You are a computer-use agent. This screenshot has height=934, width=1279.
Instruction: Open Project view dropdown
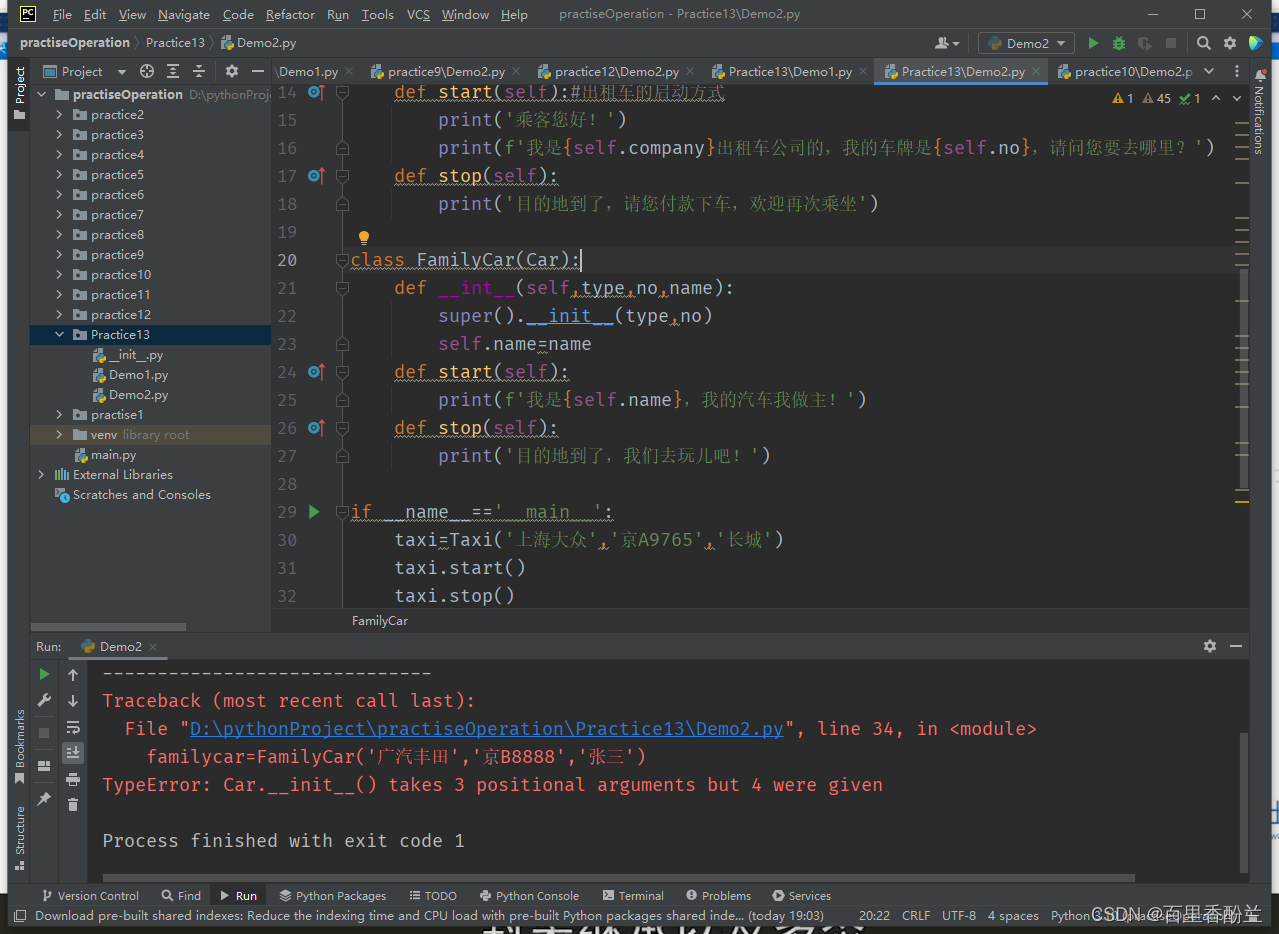coord(84,71)
